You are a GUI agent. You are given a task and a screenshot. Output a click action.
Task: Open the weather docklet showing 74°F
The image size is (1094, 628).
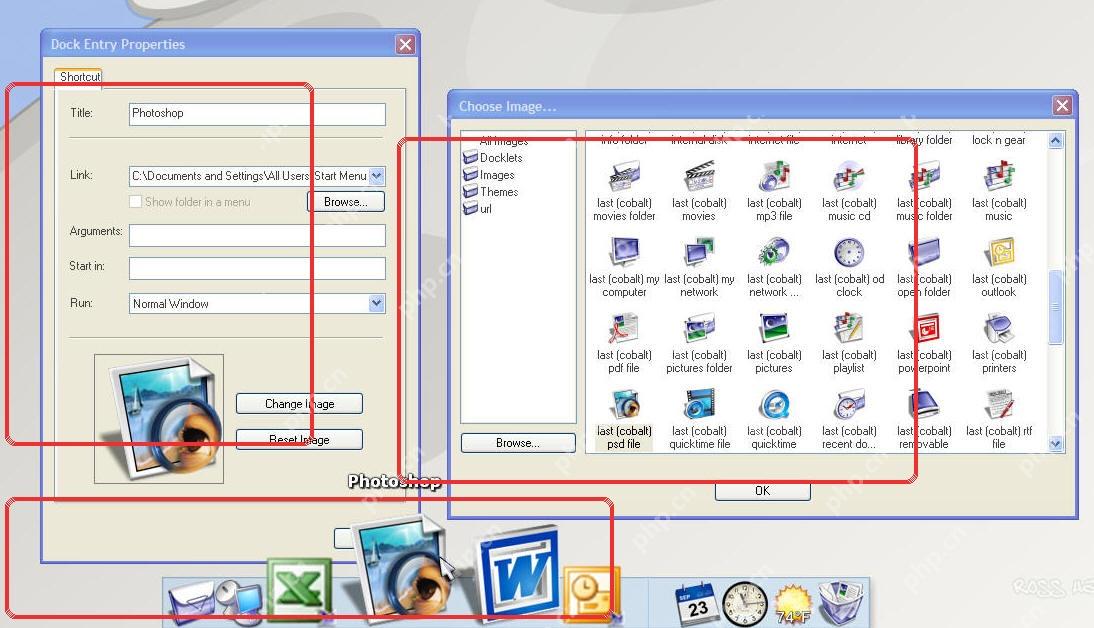coord(793,604)
